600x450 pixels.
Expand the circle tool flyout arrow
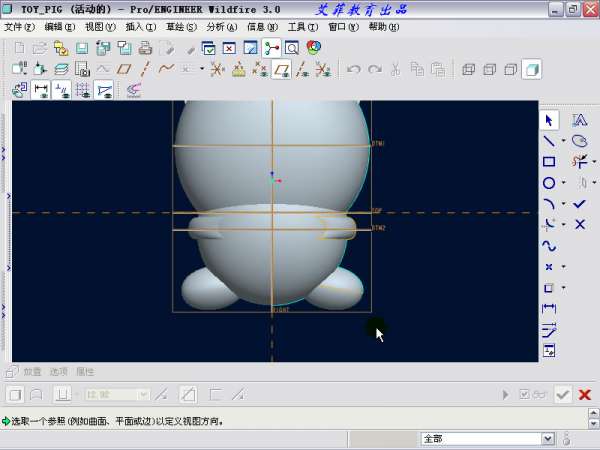tap(563, 183)
